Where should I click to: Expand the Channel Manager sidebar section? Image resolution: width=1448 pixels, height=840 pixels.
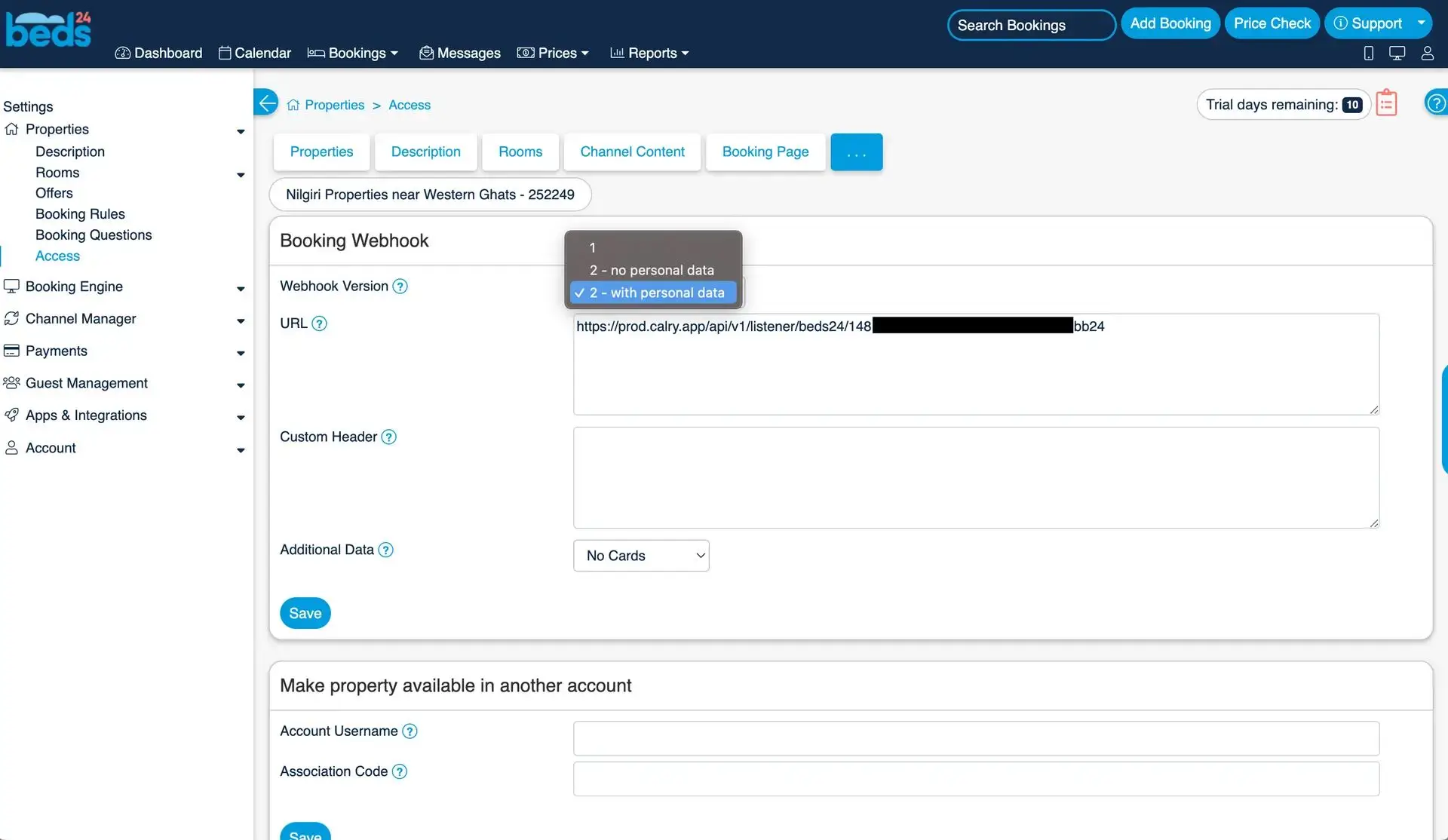(80, 319)
